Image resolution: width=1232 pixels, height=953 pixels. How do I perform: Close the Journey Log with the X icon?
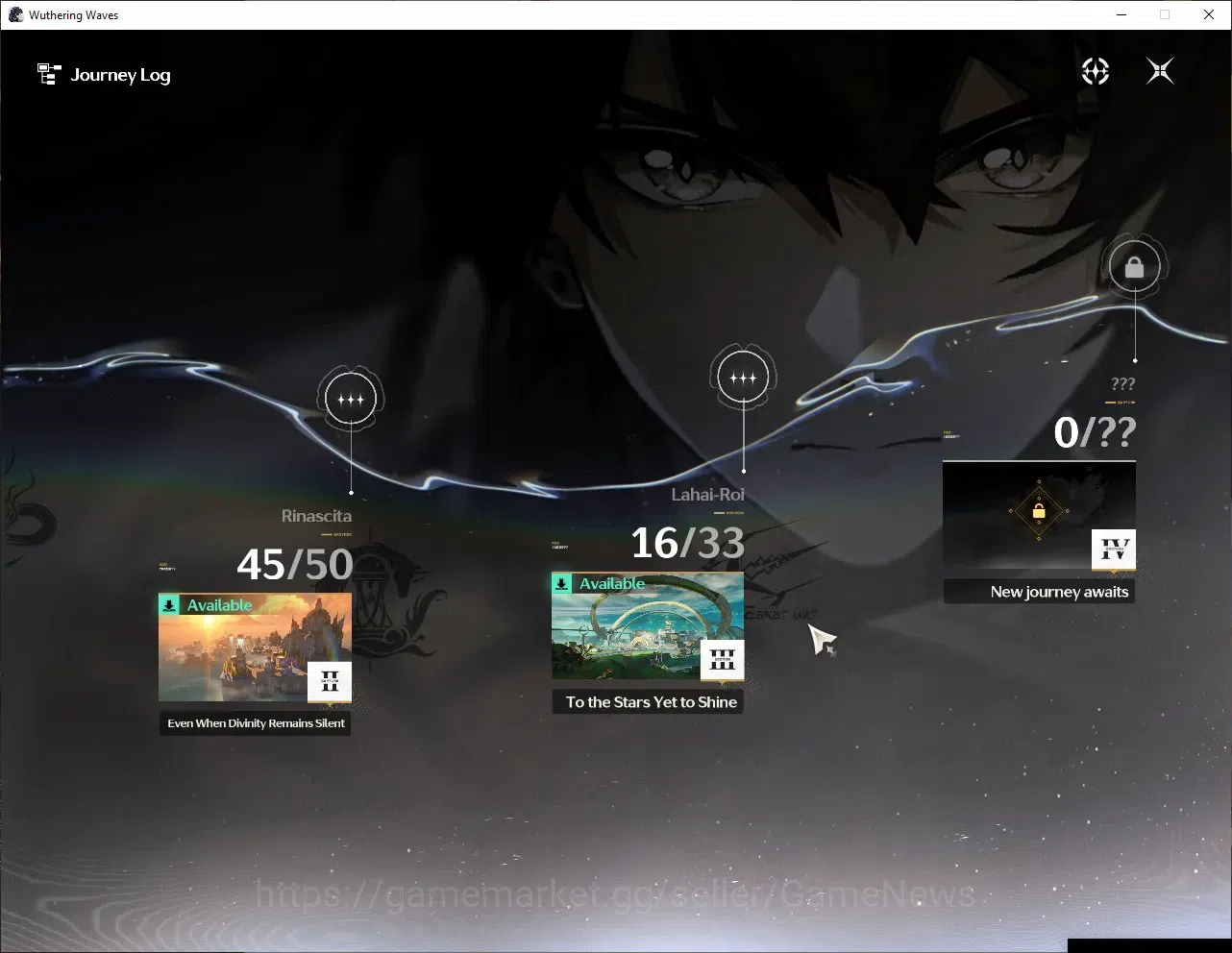click(x=1160, y=71)
